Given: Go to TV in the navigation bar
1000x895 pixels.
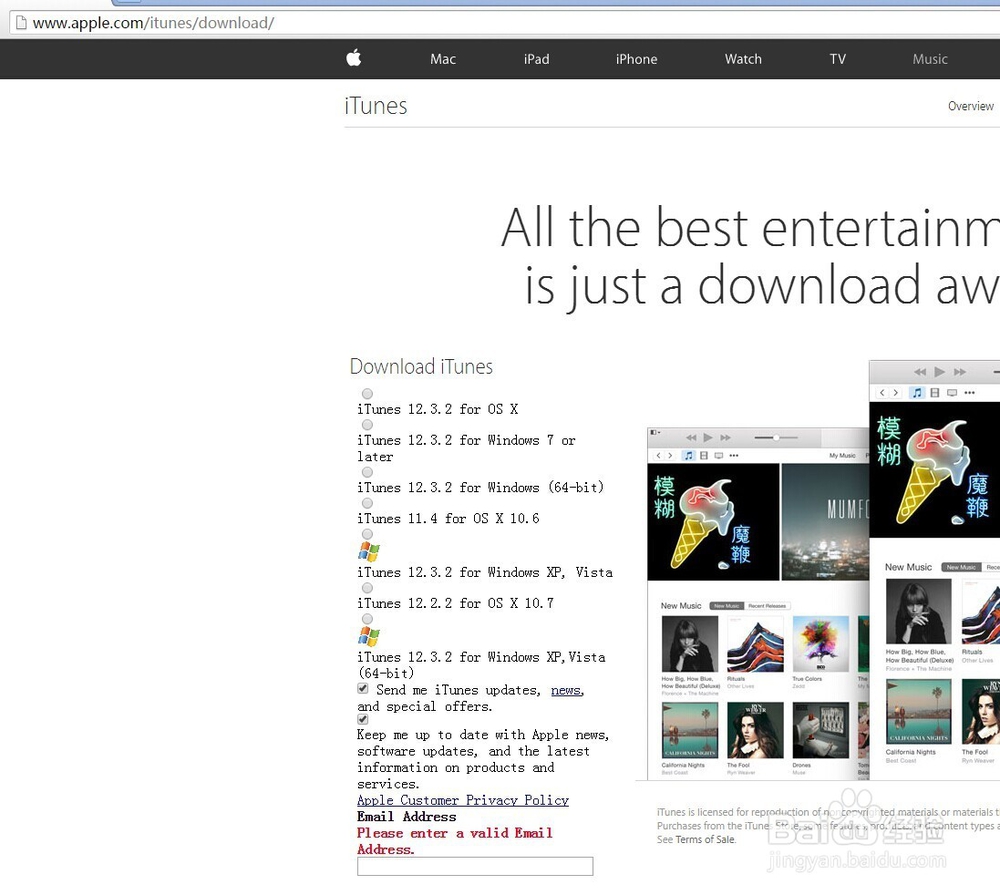Looking at the screenshot, I should tap(837, 59).
